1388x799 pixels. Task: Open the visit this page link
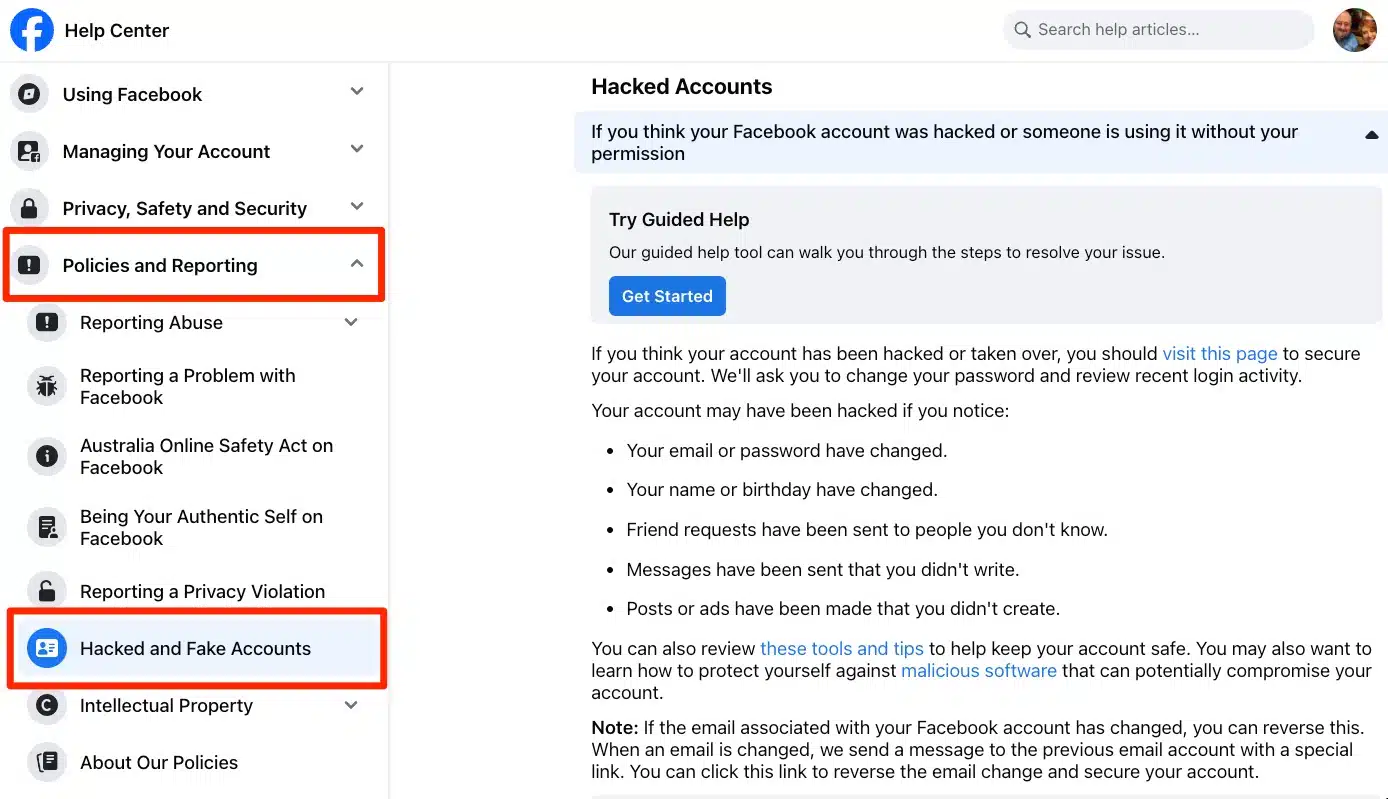click(x=1219, y=353)
